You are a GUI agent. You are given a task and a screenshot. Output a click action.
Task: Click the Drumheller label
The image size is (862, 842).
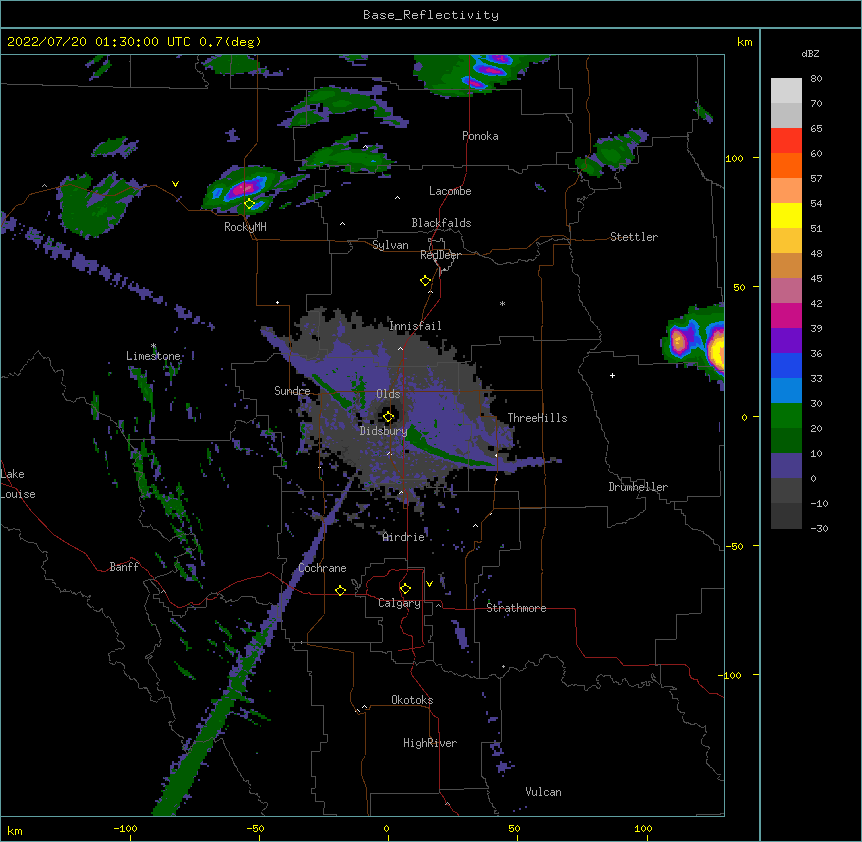638,487
